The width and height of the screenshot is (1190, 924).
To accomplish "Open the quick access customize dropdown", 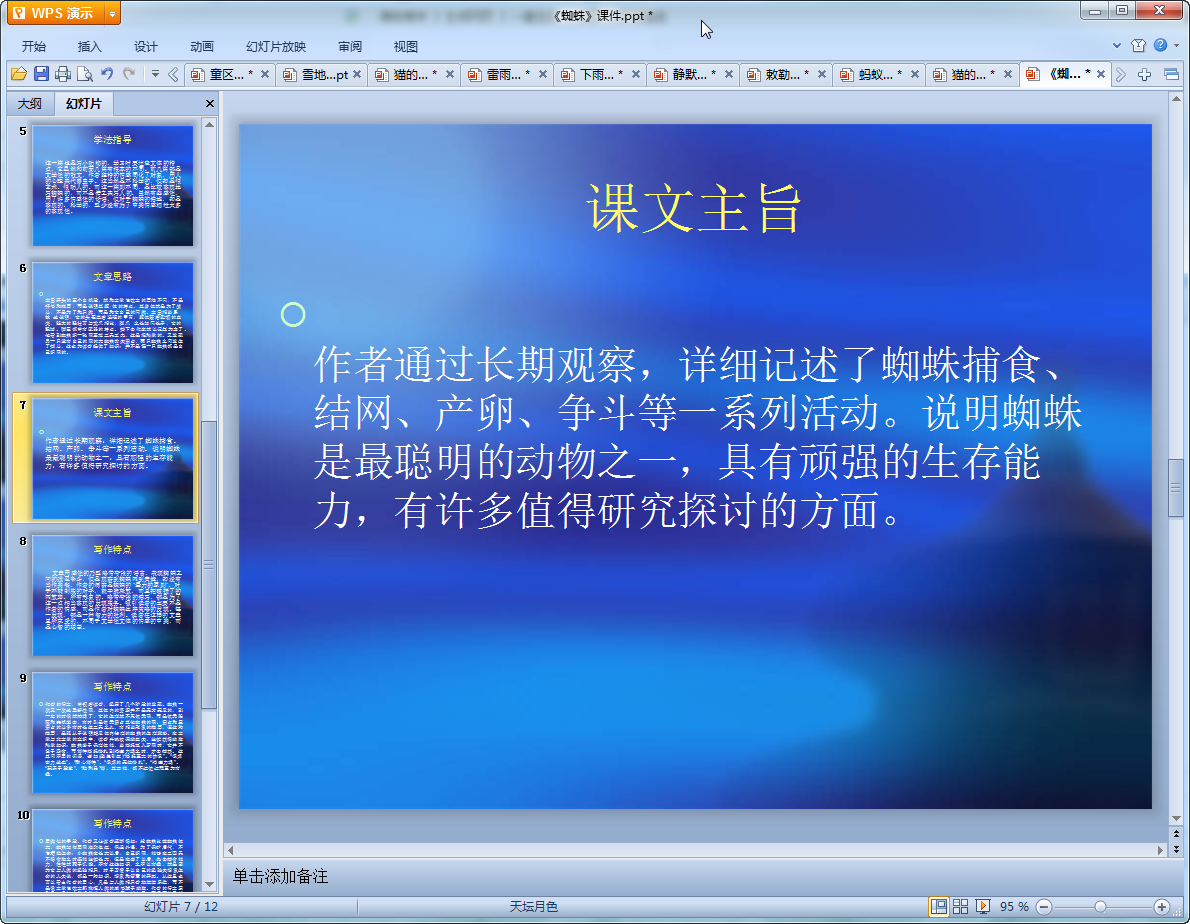I will pos(155,74).
